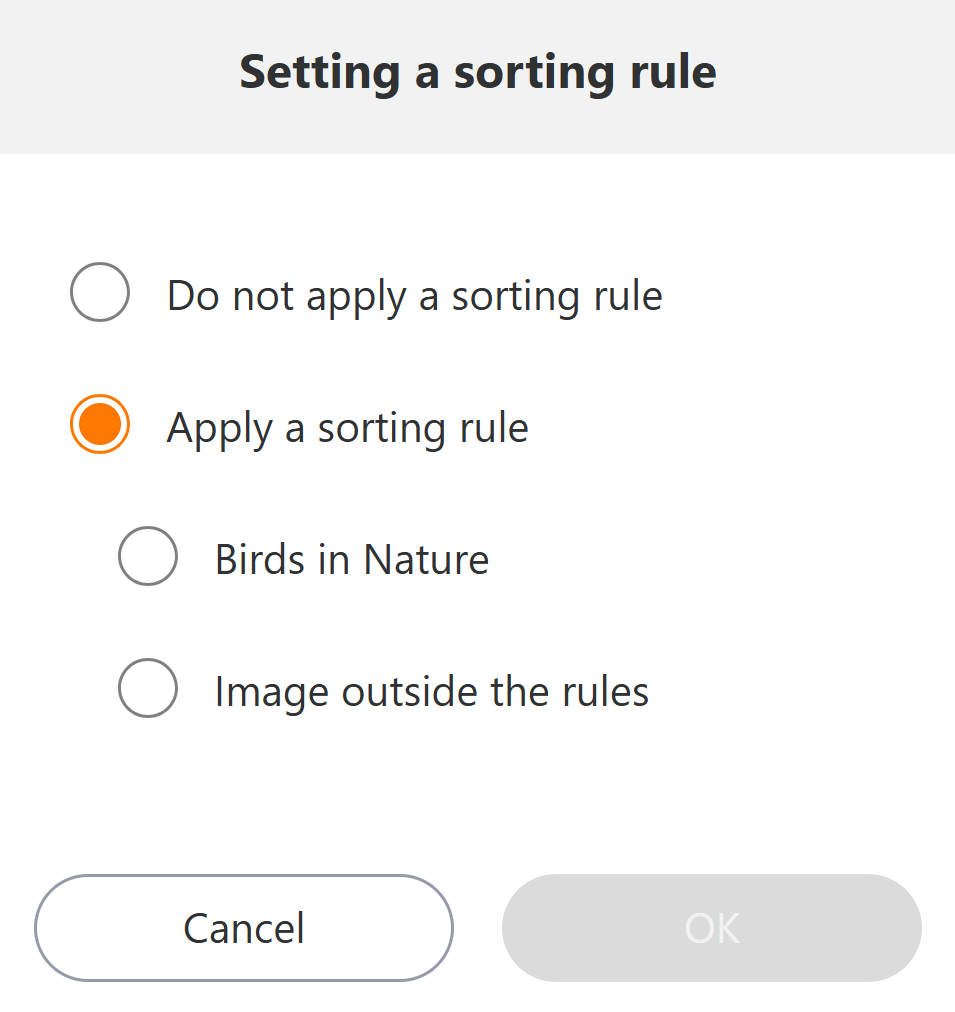Click the 'Do not apply a sorting rule' label text
Viewport: 955px width, 1012px height.
(414, 296)
